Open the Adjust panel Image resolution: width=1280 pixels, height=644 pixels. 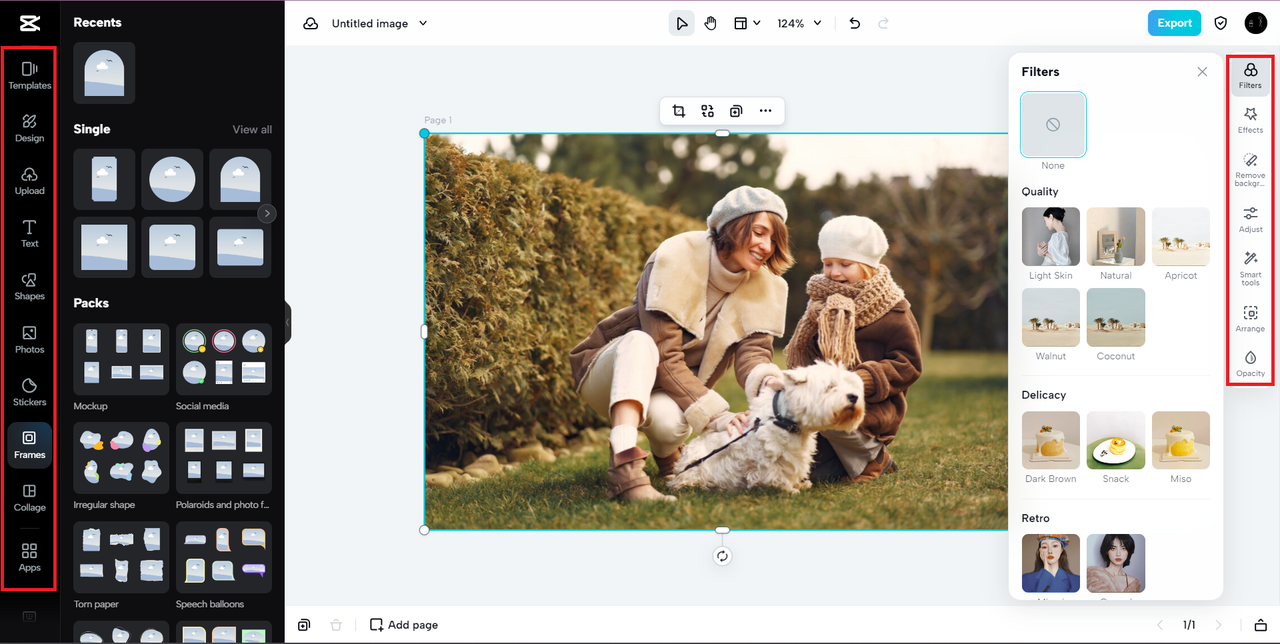point(1250,219)
